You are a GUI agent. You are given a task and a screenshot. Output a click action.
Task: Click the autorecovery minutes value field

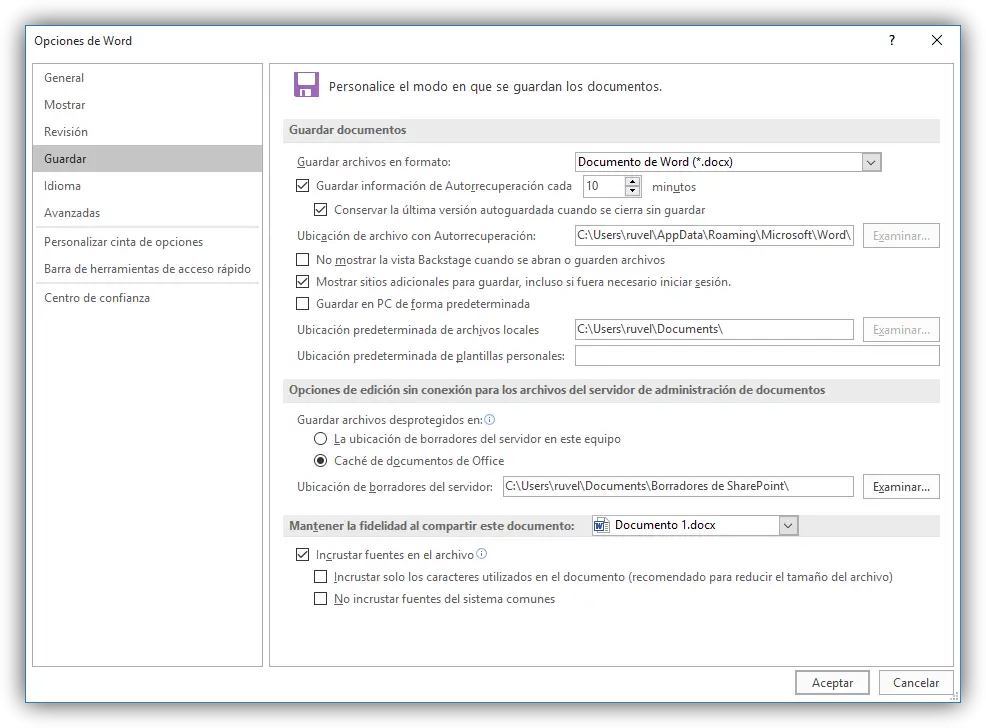click(604, 186)
